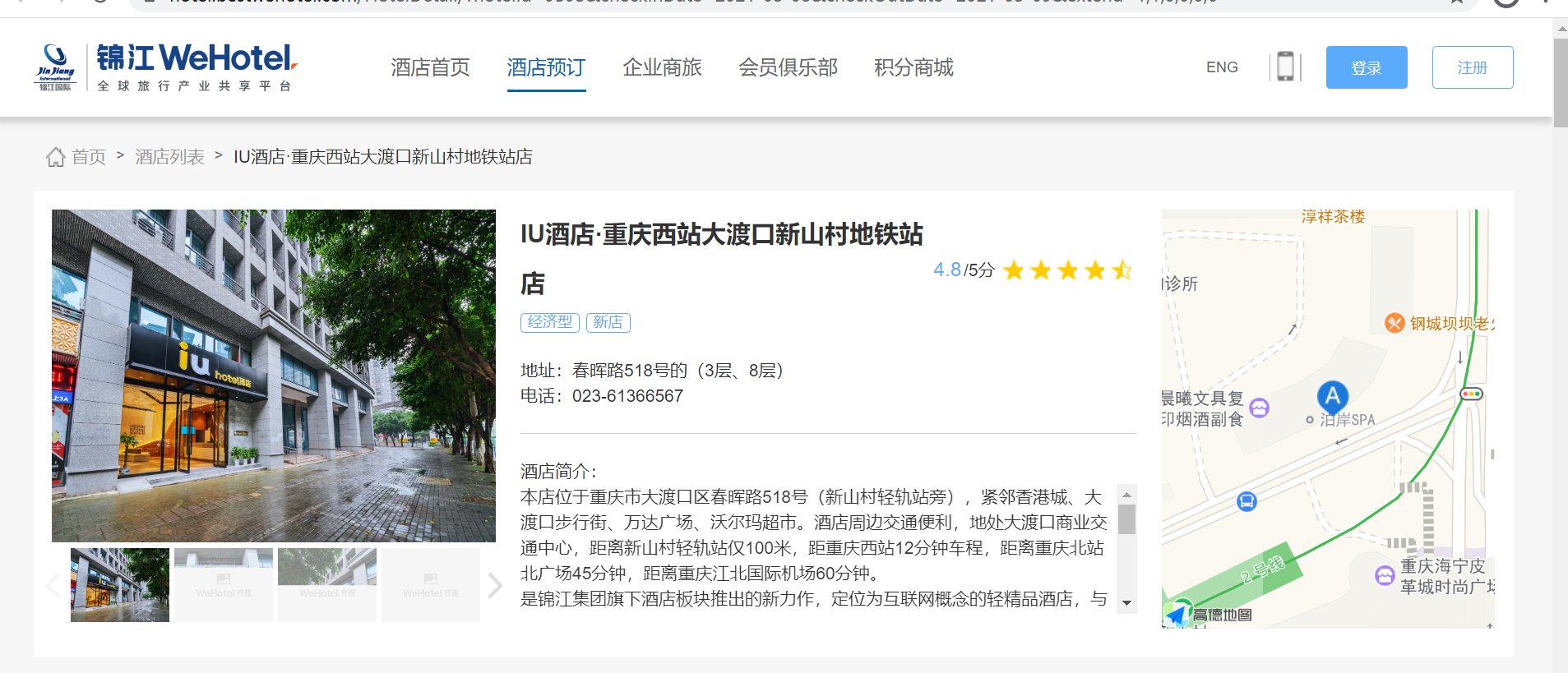Viewport: 1568px width, 673px height.
Task: Go to 酒店列表 in breadcrumb
Action: click(x=169, y=157)
